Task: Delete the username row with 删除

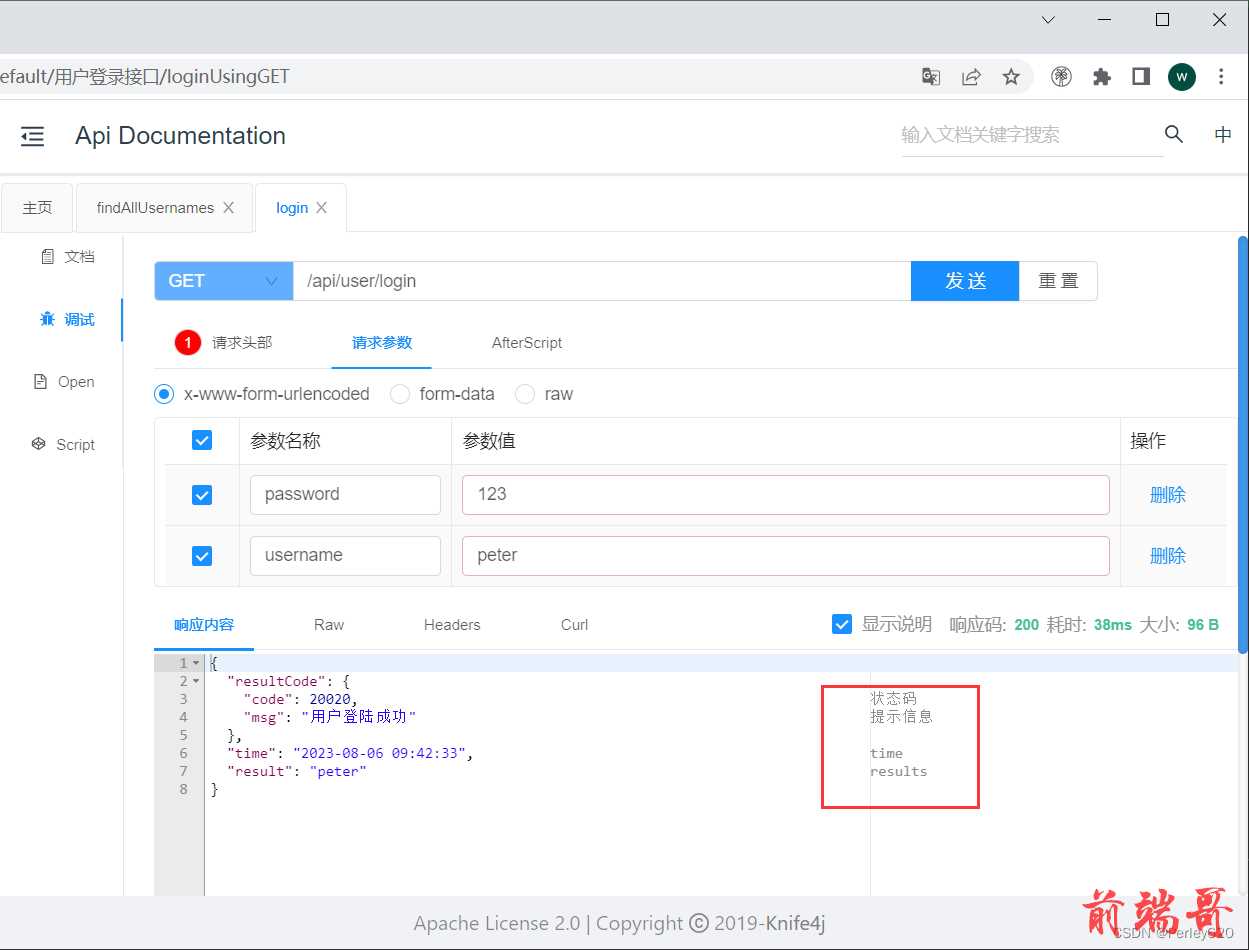Action: point(1168,556)
